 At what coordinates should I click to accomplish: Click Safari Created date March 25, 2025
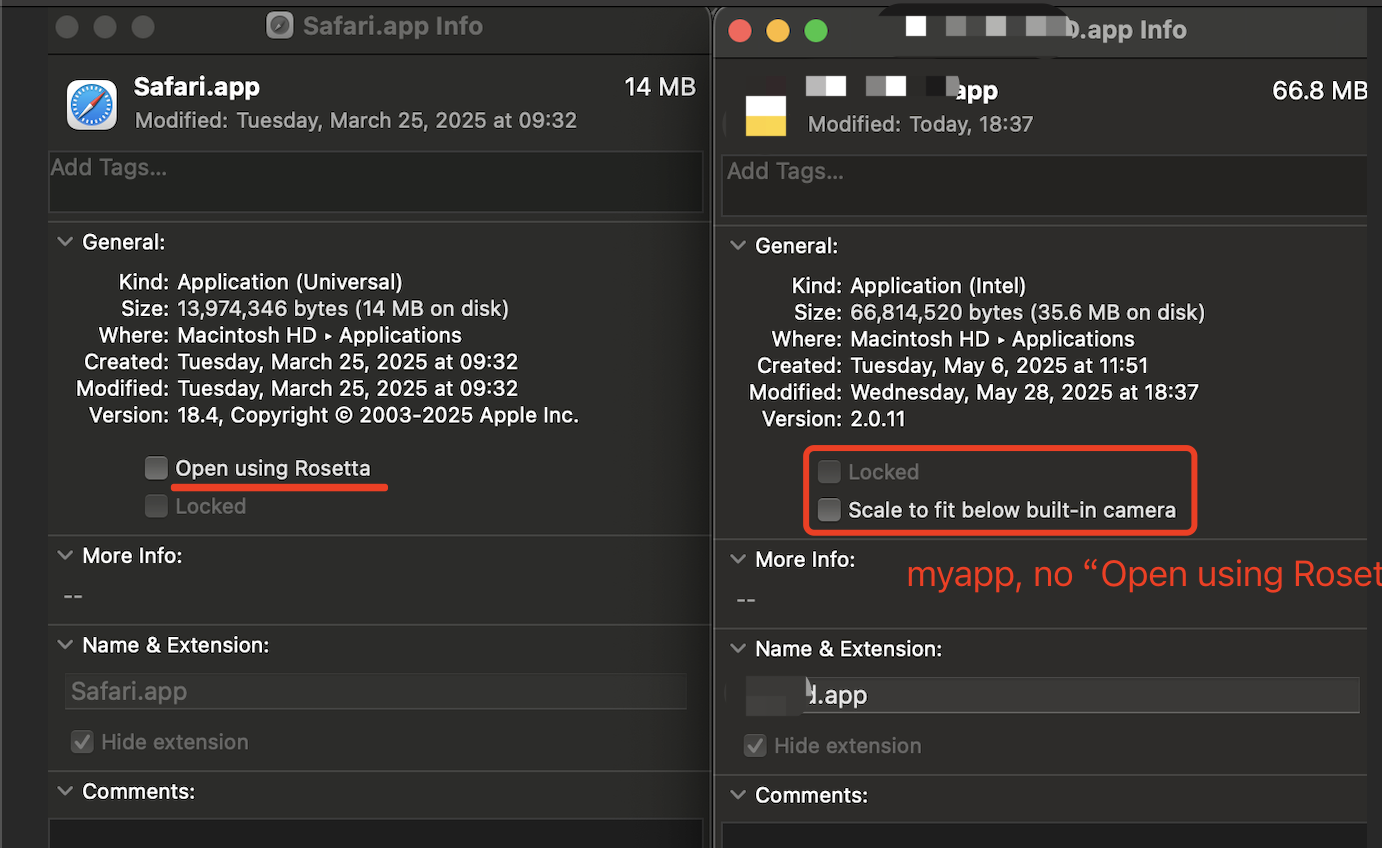pyautogui.click(x=348, y=362)
